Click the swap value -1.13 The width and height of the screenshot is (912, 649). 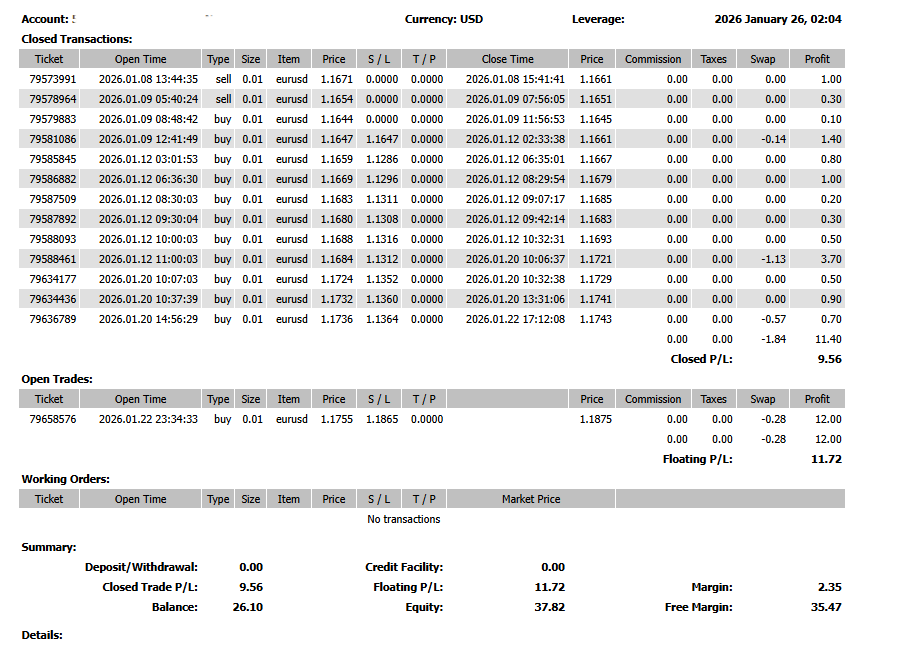tap(774, 259)
